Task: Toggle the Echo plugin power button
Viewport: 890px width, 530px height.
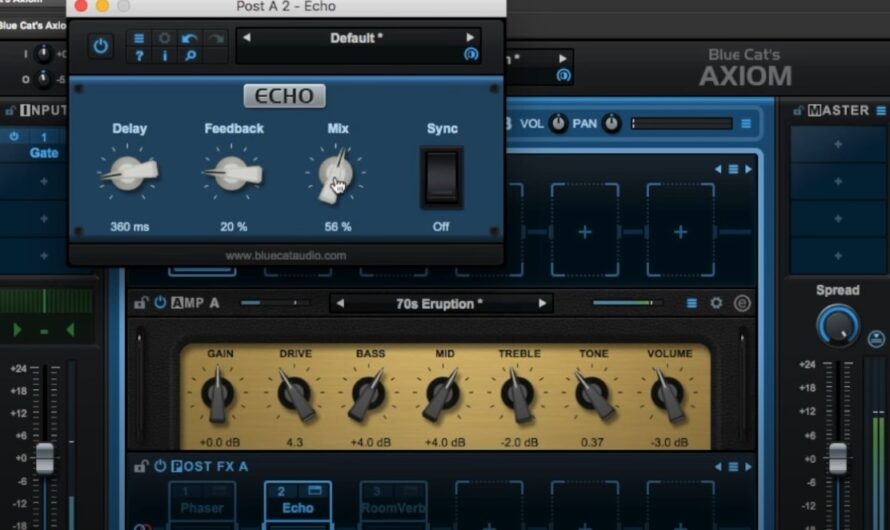Action: [100, 46]
